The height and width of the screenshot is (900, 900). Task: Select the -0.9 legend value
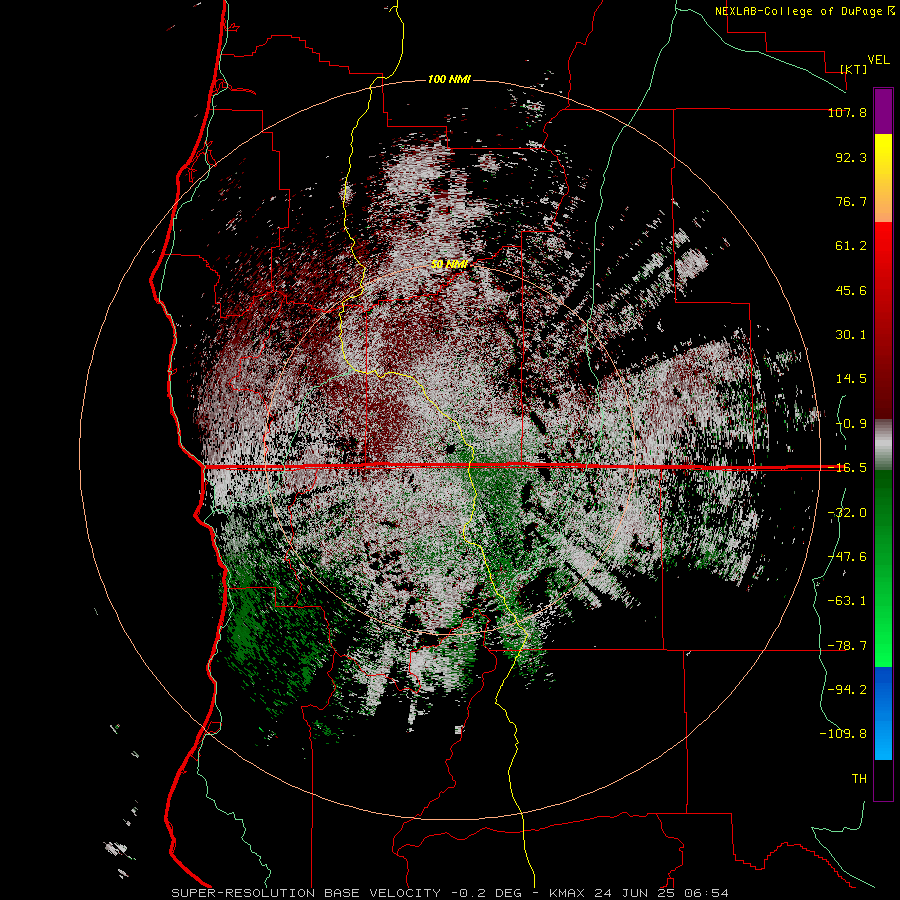pos(851,424)
